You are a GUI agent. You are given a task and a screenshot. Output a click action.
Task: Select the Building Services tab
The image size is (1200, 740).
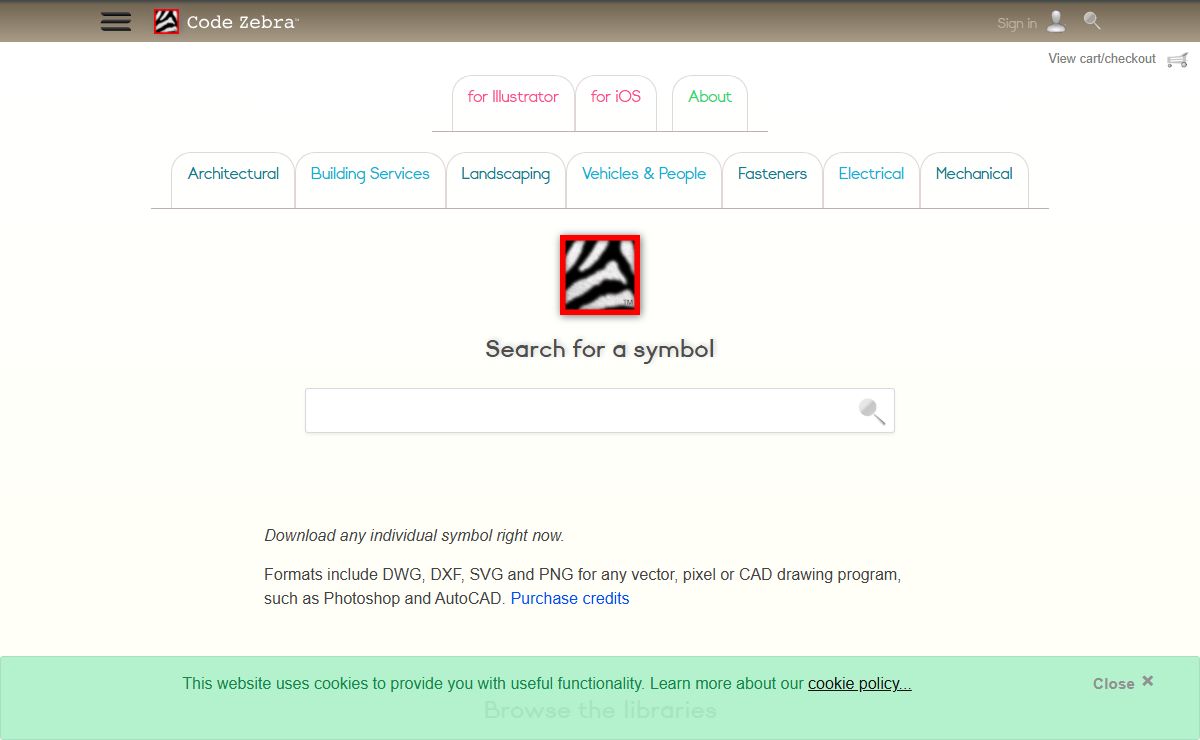point(370,180)
